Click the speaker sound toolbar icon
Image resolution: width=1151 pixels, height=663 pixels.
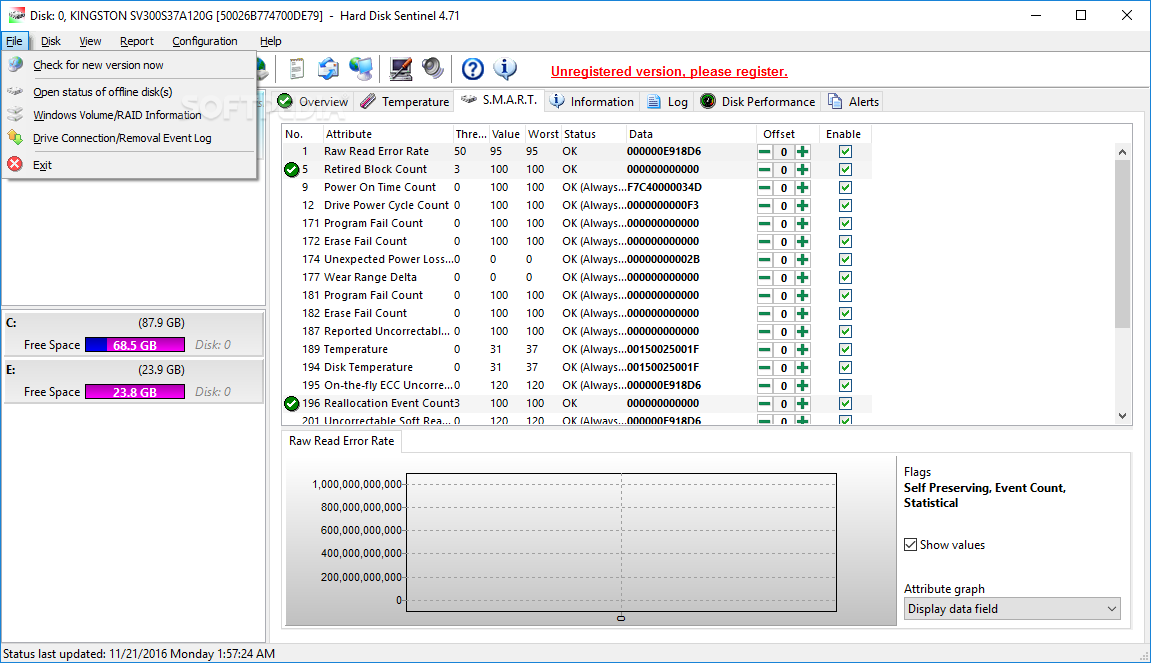tap(432, 69)
